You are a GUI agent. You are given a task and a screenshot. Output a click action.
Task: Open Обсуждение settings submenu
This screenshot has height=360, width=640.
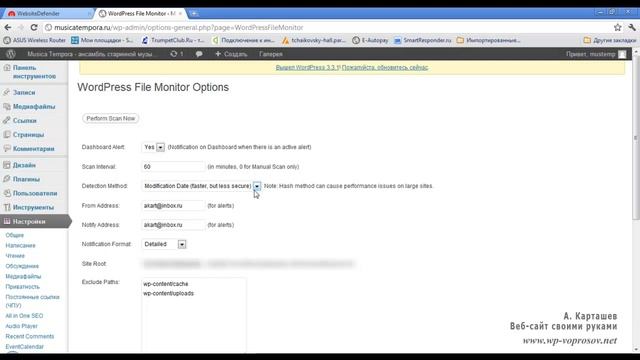click(22, 266)
